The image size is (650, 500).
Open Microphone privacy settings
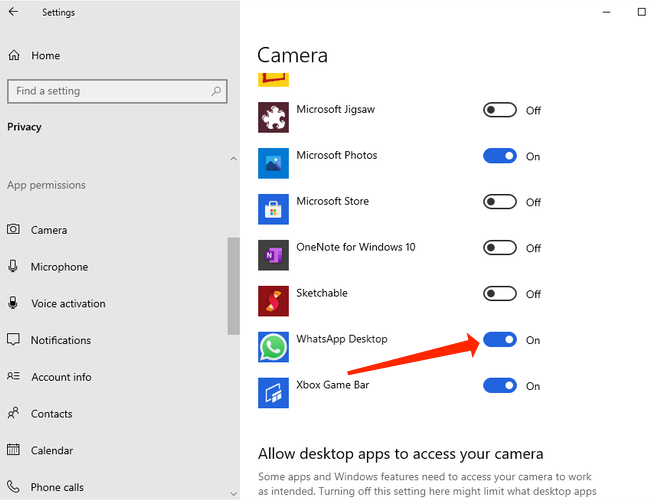(59, 267)
